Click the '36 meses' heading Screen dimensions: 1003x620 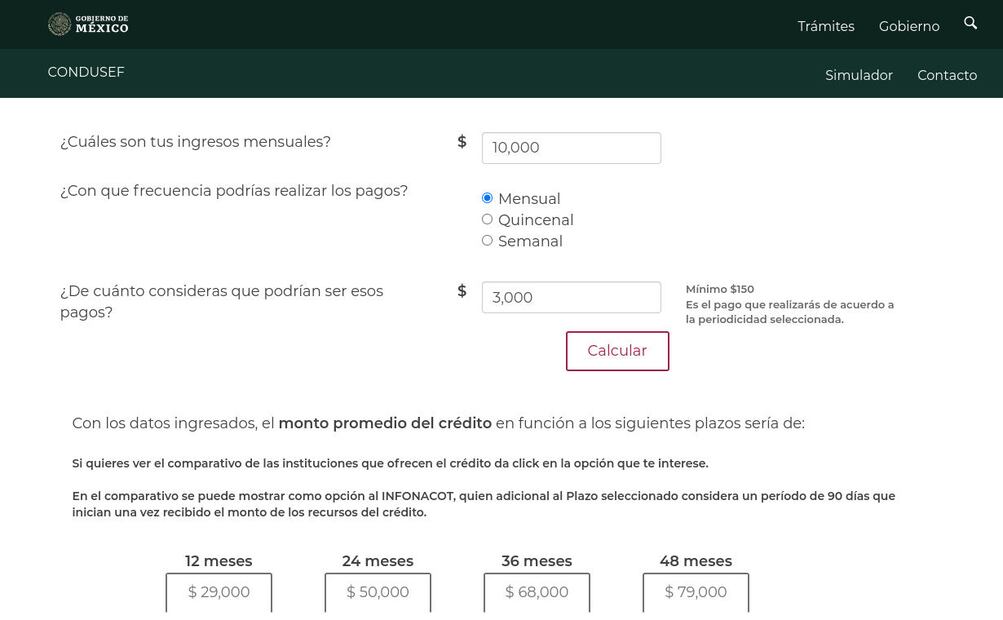(537, 561)
